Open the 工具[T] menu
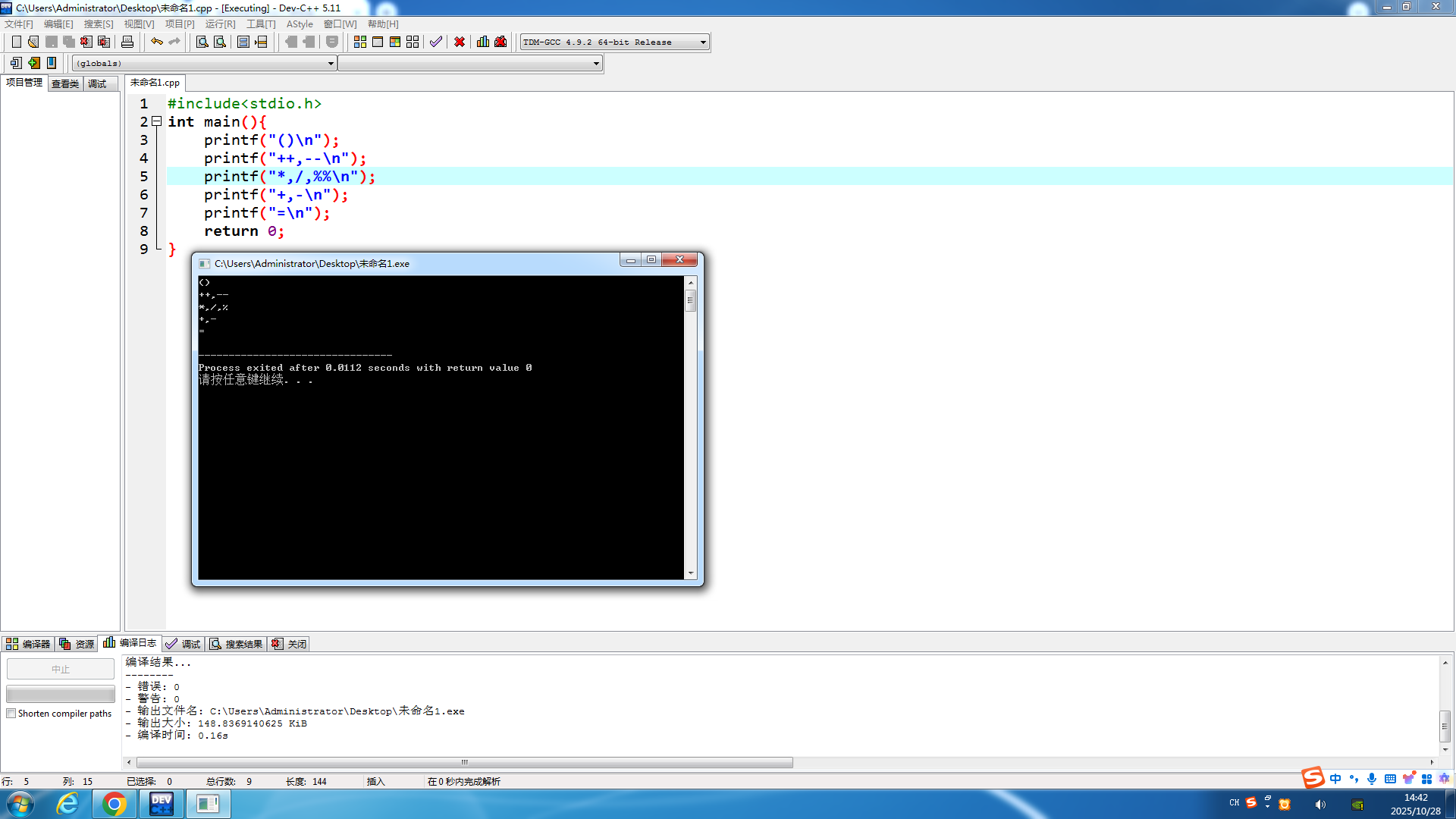Viewport: 1456px width, 819px height. pos(261,24)
